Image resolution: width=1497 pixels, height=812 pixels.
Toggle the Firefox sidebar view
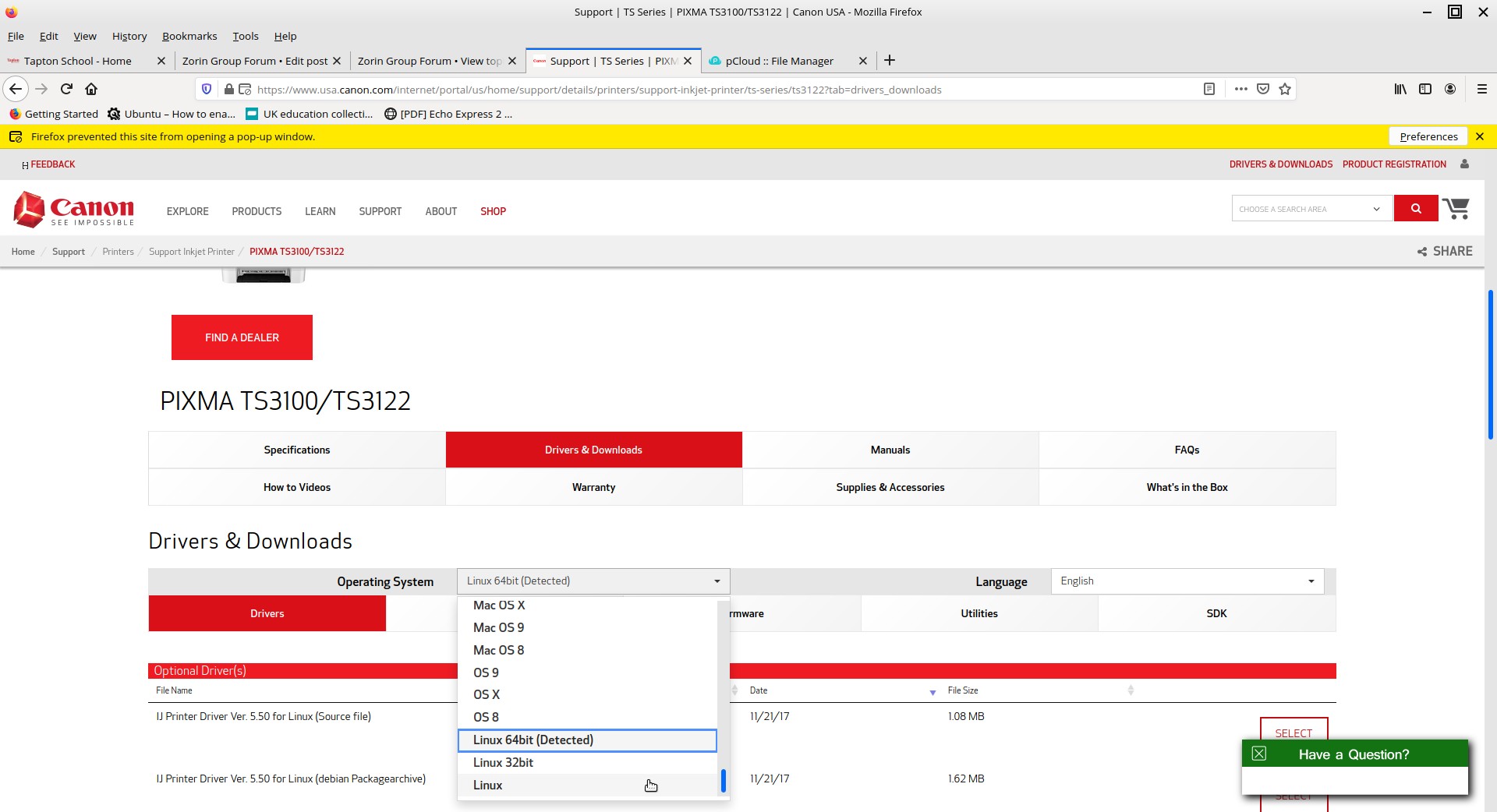[1425, 89]
